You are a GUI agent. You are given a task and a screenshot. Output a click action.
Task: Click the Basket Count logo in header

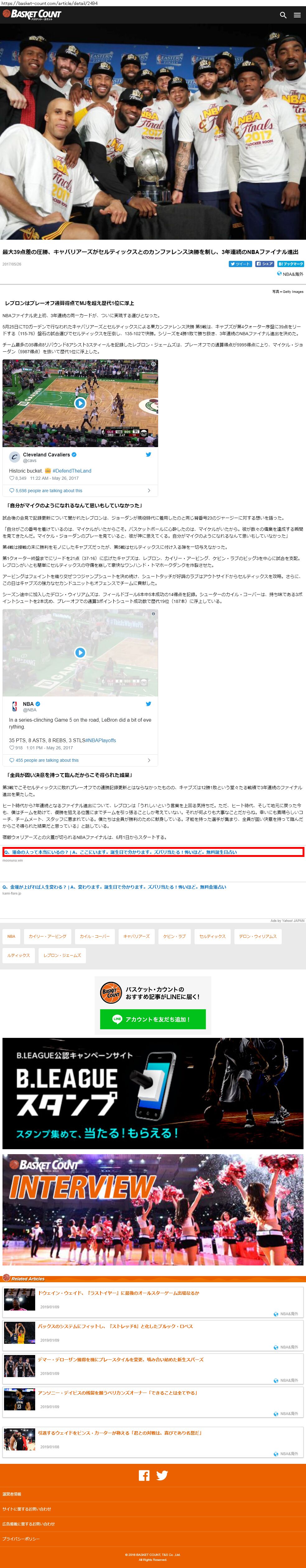[32, 14]
